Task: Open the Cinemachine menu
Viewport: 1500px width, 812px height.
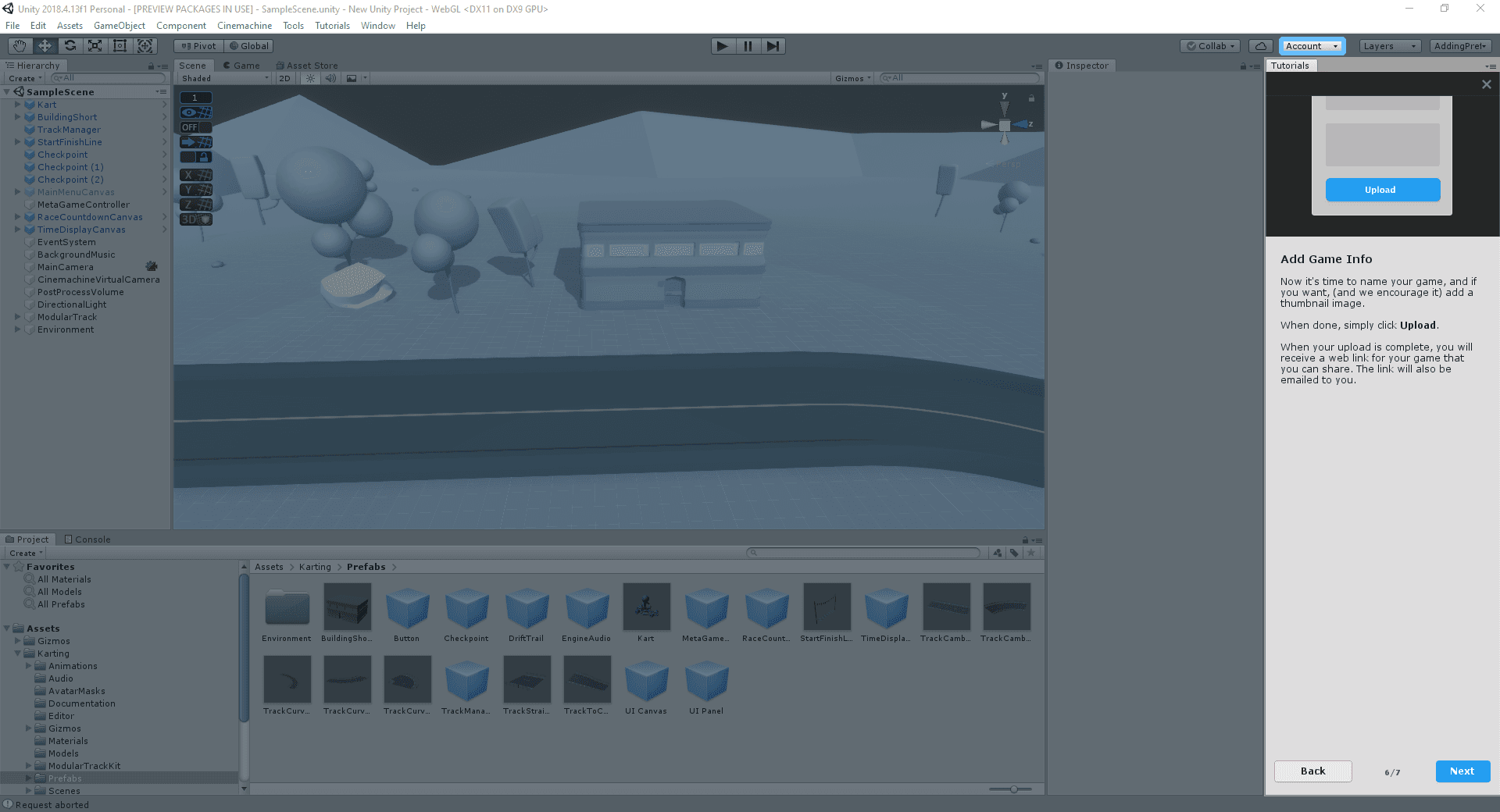Action: pyautogui.click(x=245, y=26)
